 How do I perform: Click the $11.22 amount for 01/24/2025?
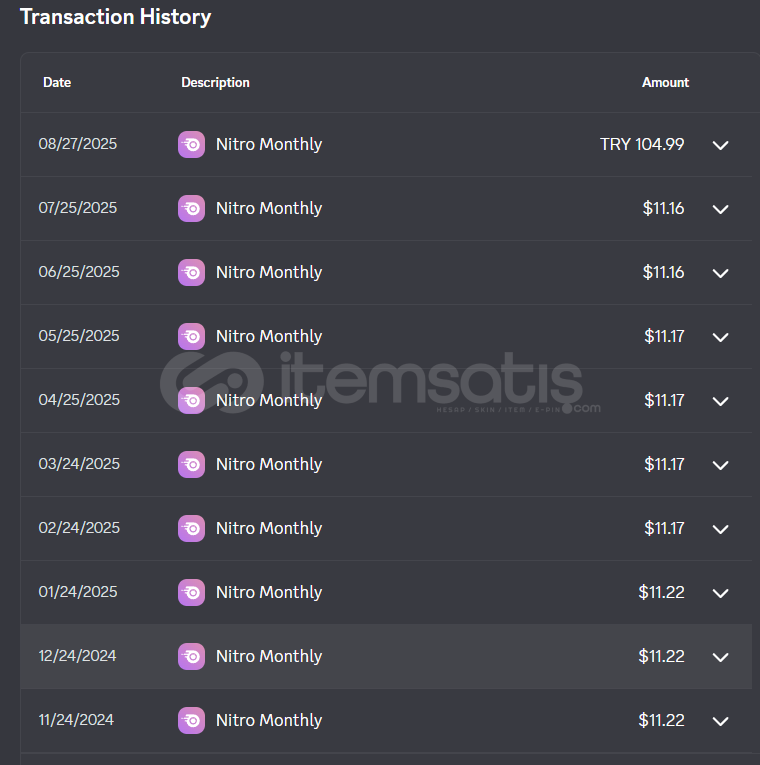661,592
